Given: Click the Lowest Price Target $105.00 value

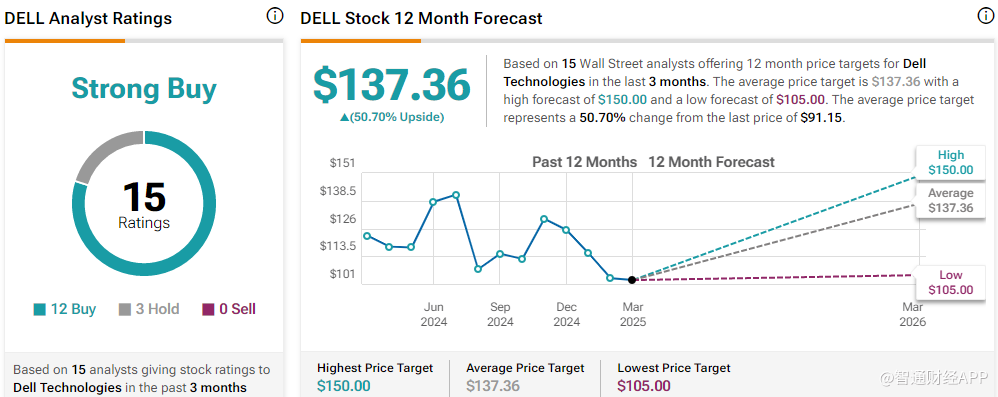Looking at the screenshot, I should 644,386.
